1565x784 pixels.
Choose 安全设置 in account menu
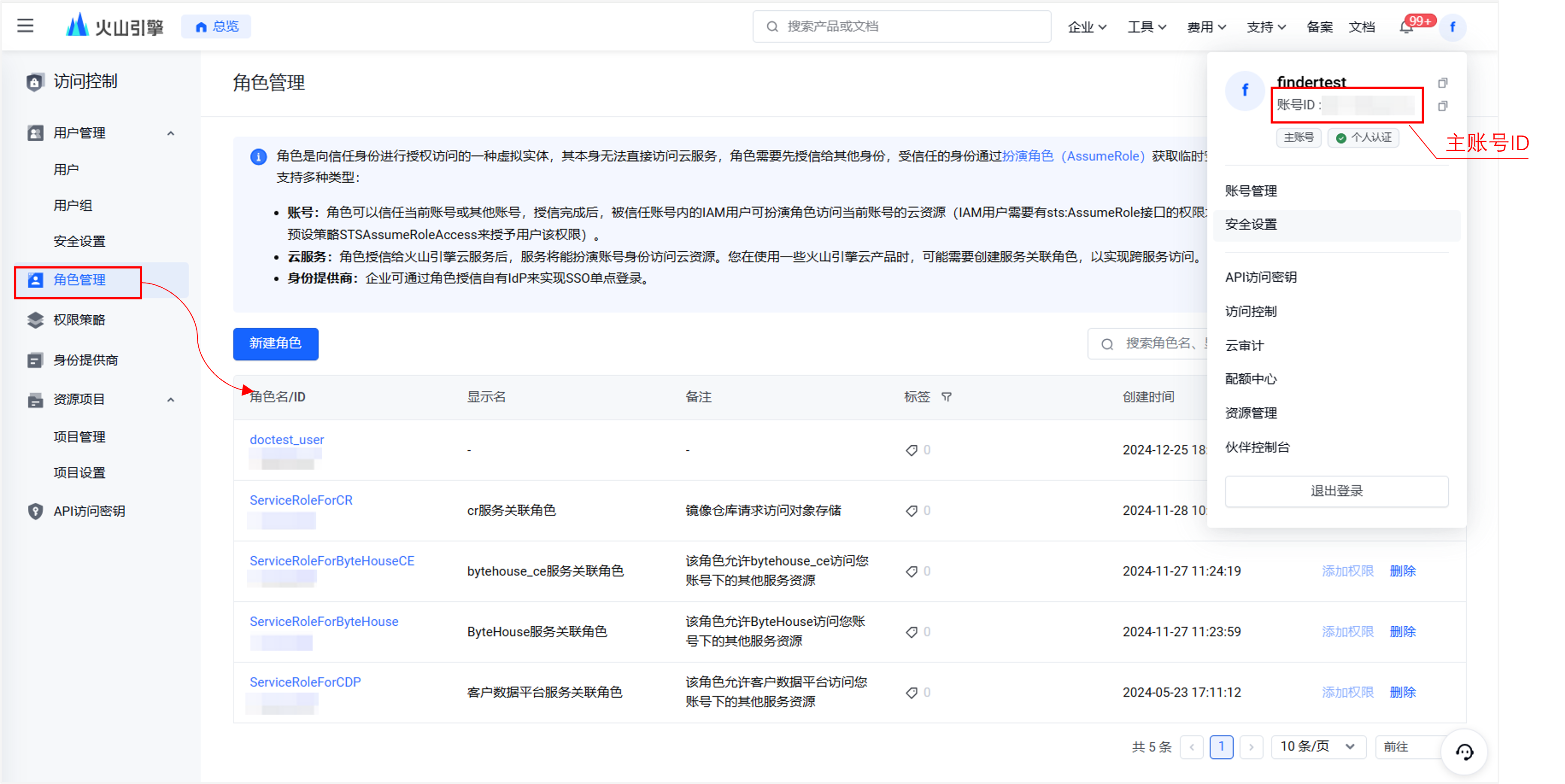point(1336,225)
